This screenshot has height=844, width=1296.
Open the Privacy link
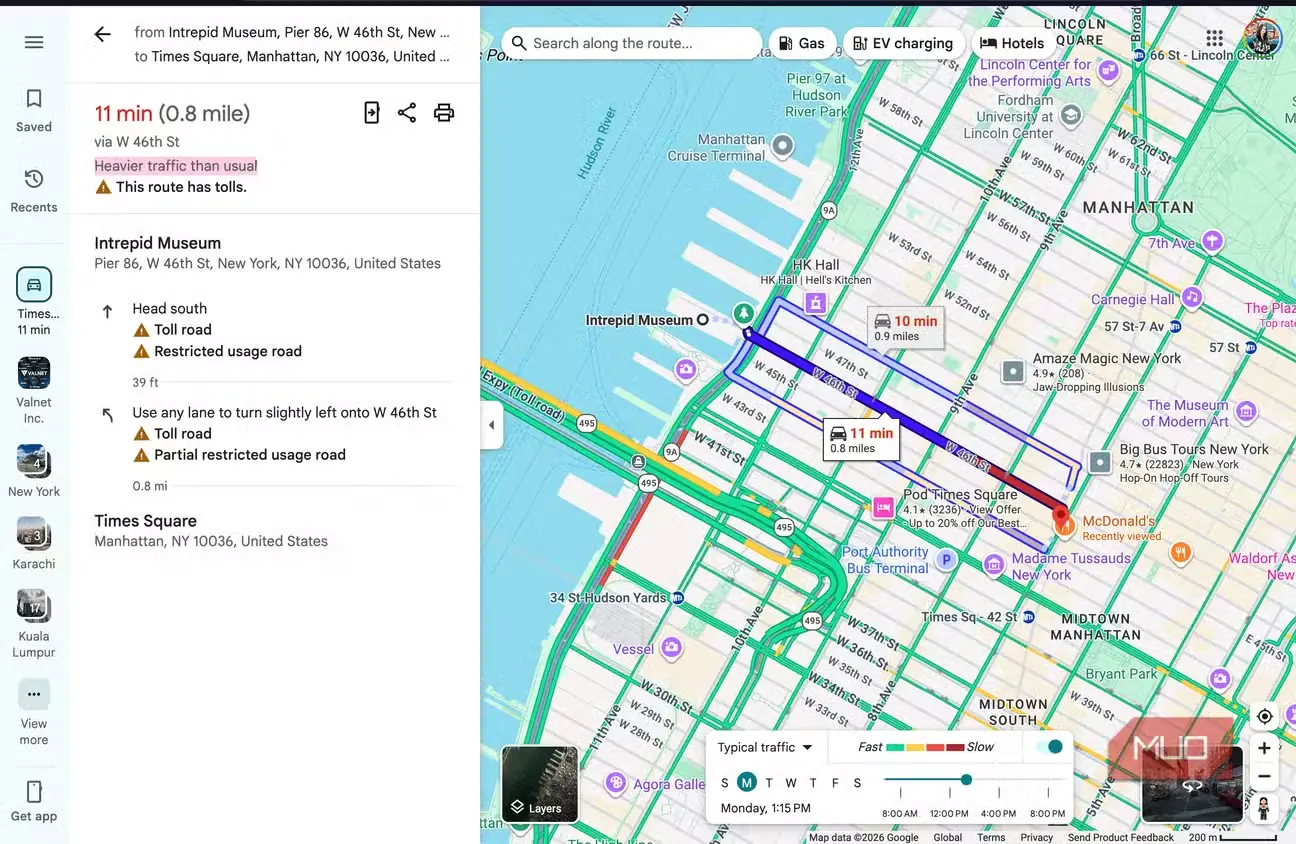pos(1036,838)
